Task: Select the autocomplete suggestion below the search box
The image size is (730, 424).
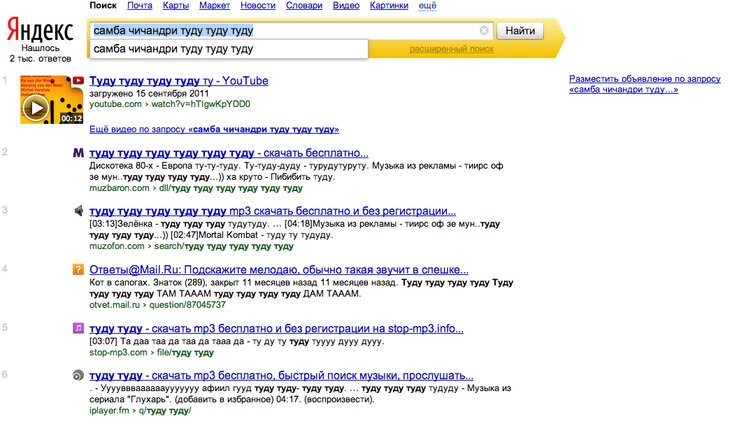Action: pos(172,49)
